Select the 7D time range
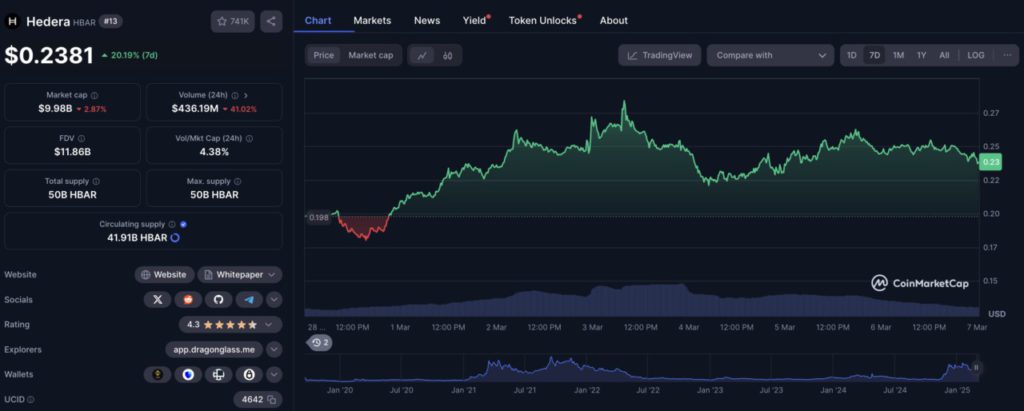Viewport: 1024px width, 411px height. 874,56
